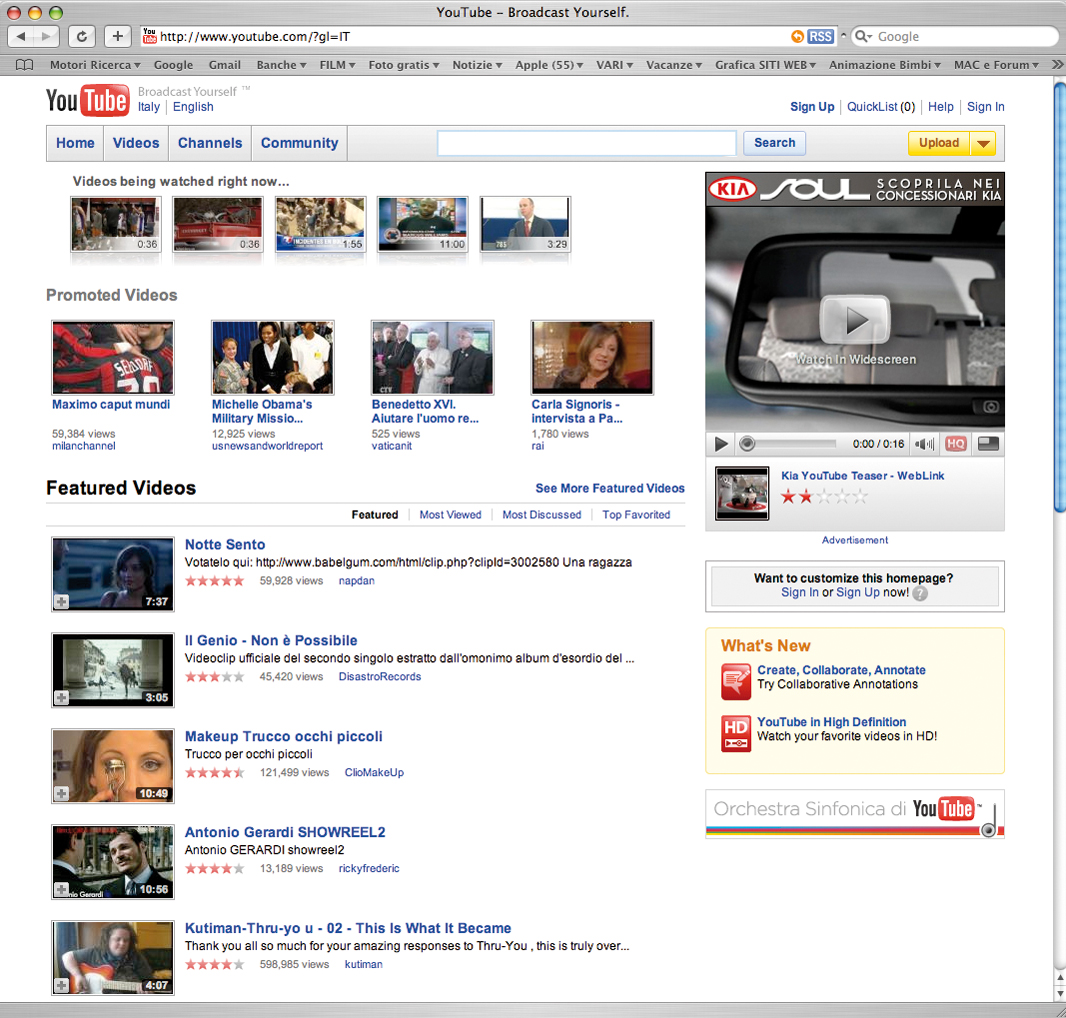Open the bookmarks book icon

24,65
